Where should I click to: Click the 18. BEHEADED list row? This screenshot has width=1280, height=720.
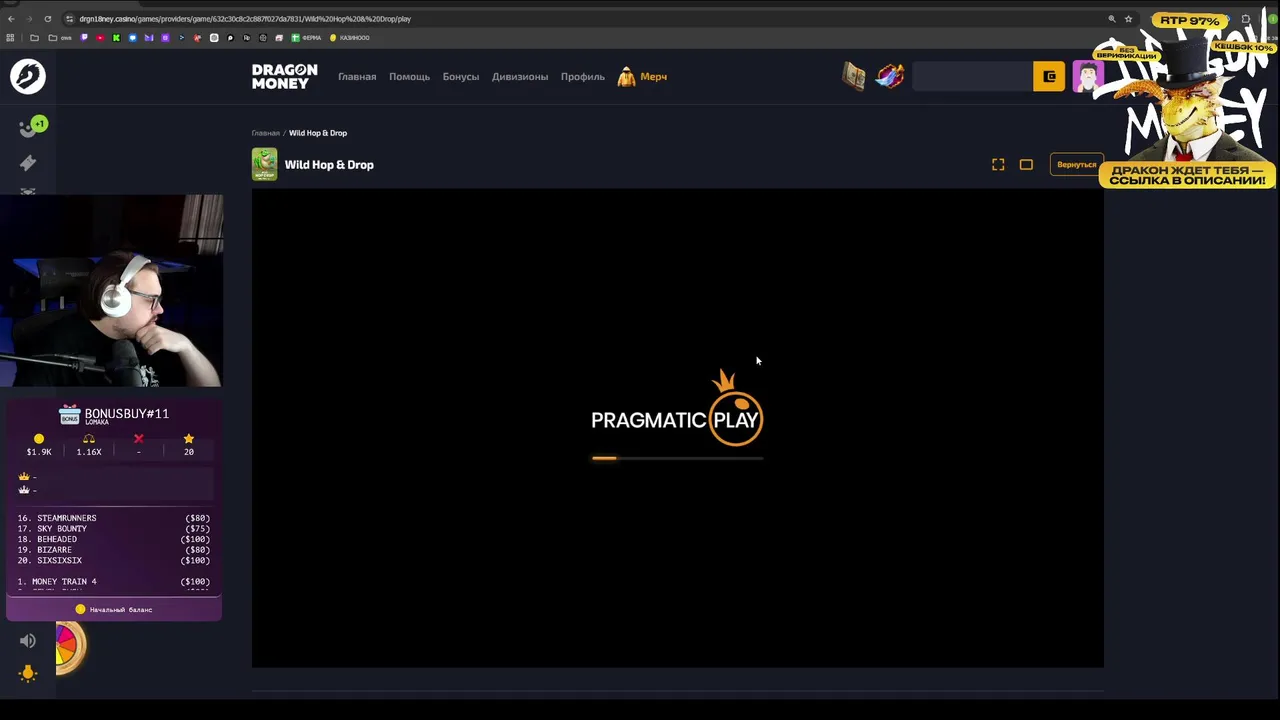(x=113, y=539)
